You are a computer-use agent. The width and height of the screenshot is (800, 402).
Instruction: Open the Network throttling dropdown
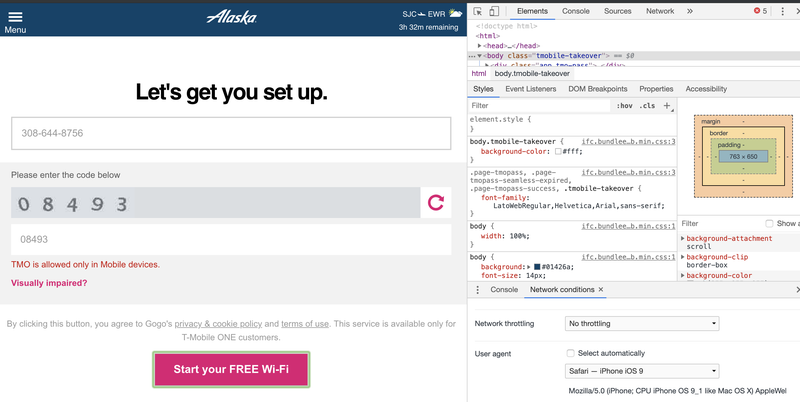(x=642, y=323)
